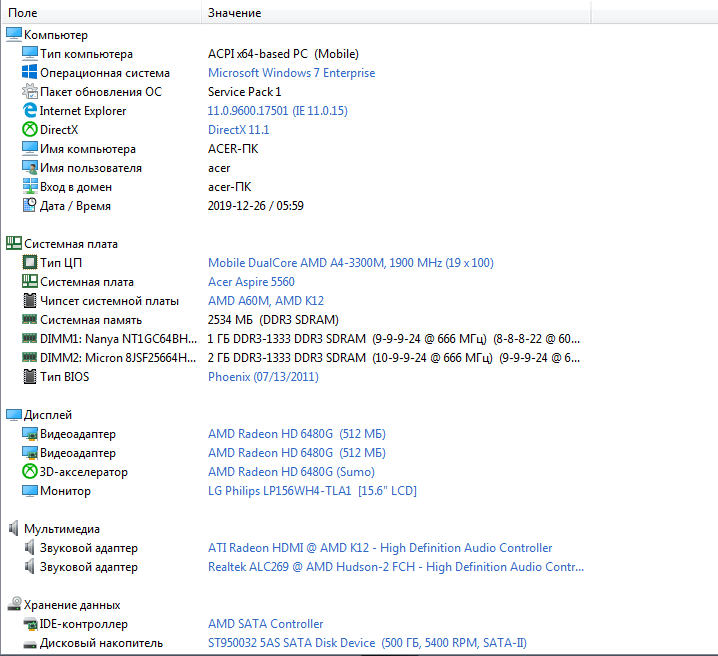This screenshot has width=718, height=656.
Task: Open the Acer Aspire 5560 link
Action: tap(251, 282)
